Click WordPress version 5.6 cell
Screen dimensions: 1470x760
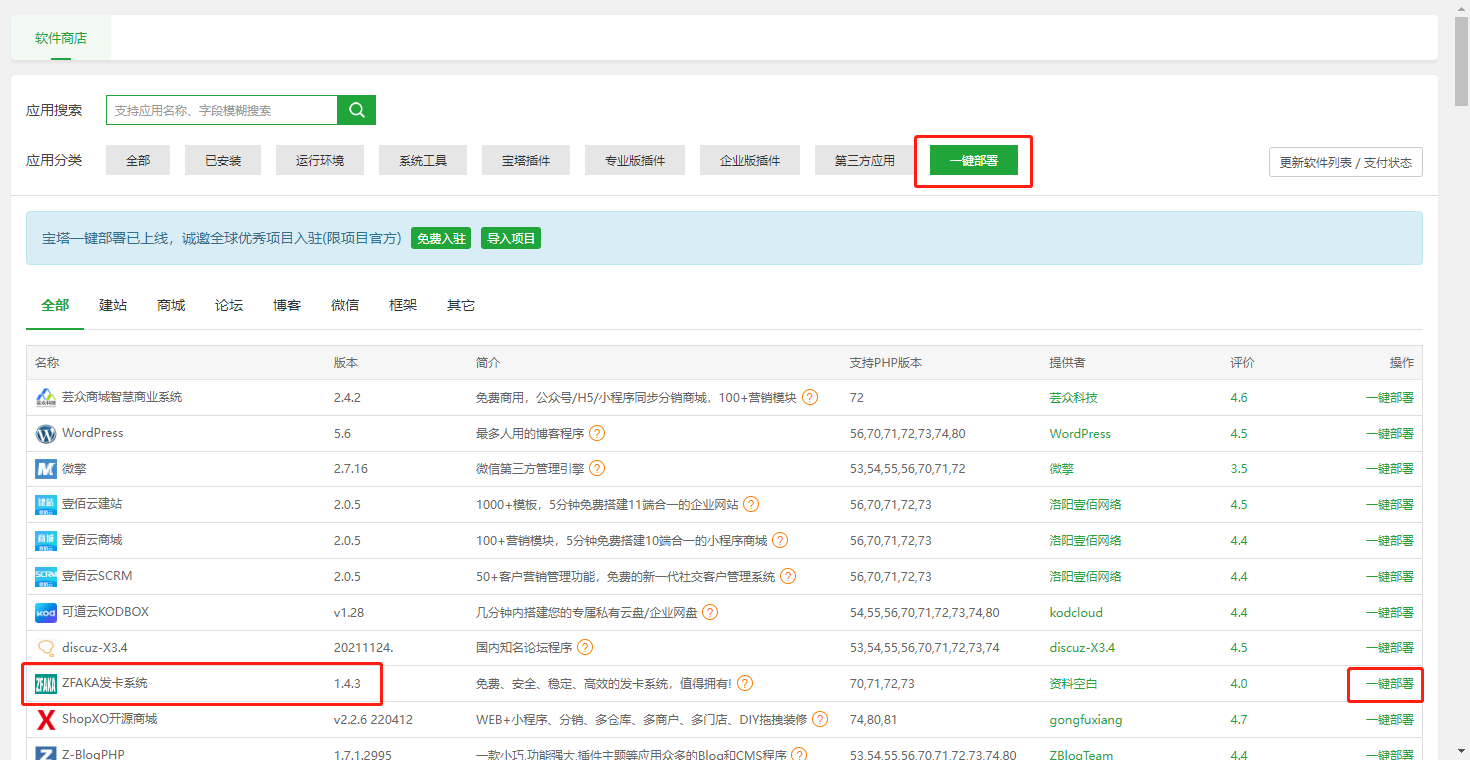[x=343, y=434]
